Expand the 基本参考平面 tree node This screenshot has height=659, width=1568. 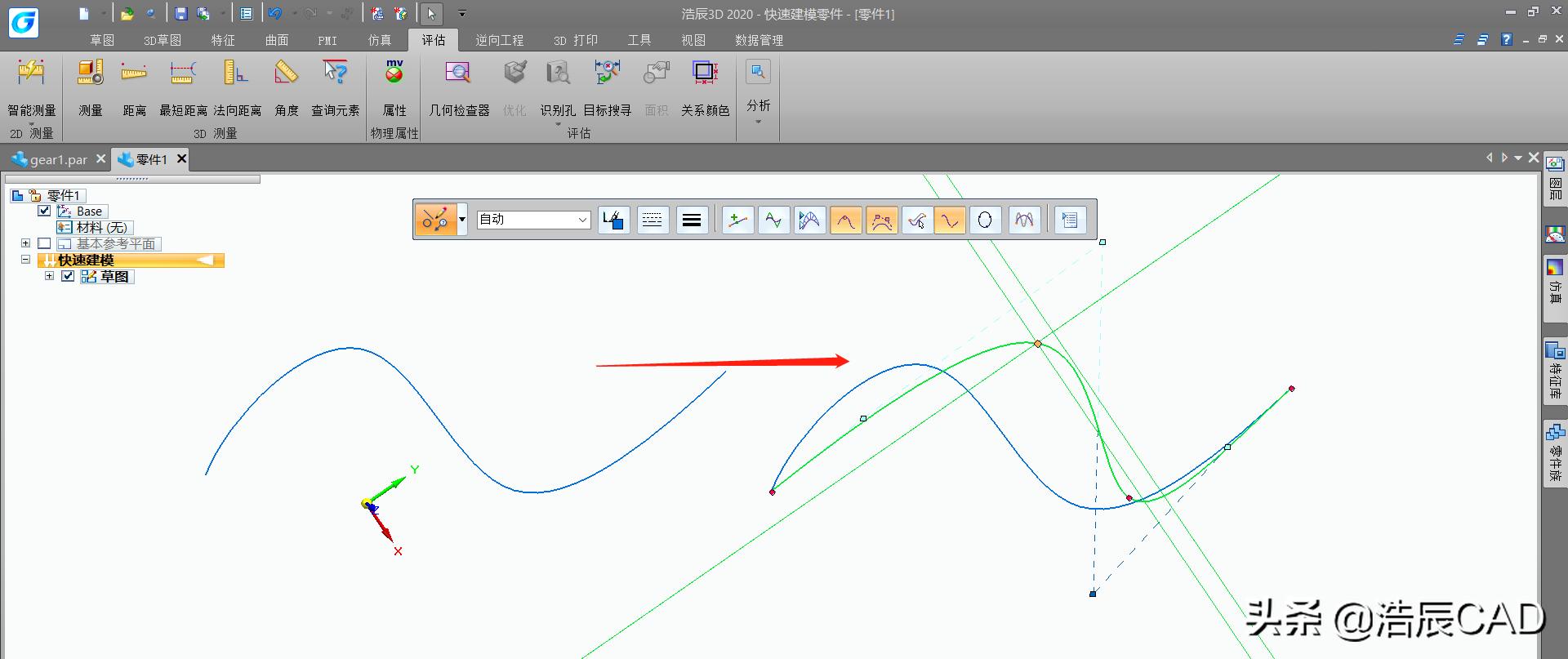pyautogui.click(x=25, y=243)
